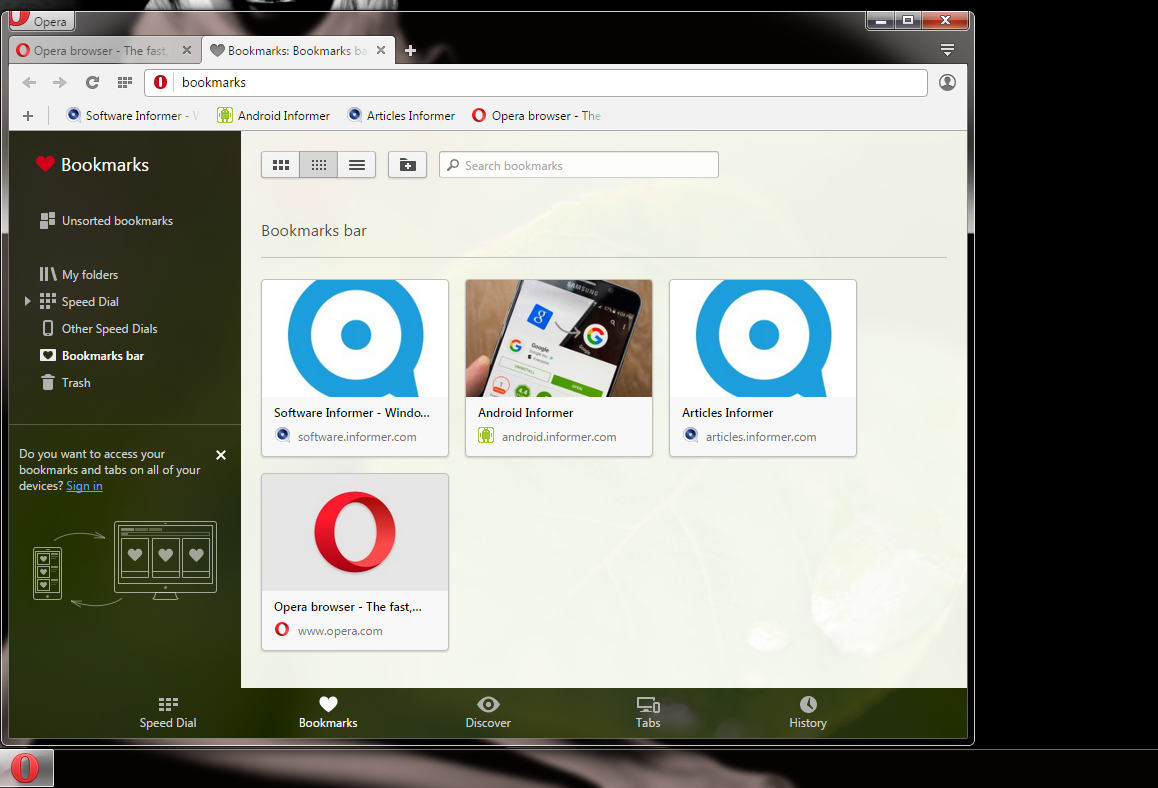The width and height of the screenshot is (1158, 788).
Task: Add current page to the bookmarks bar
Action: coord(28,116)
